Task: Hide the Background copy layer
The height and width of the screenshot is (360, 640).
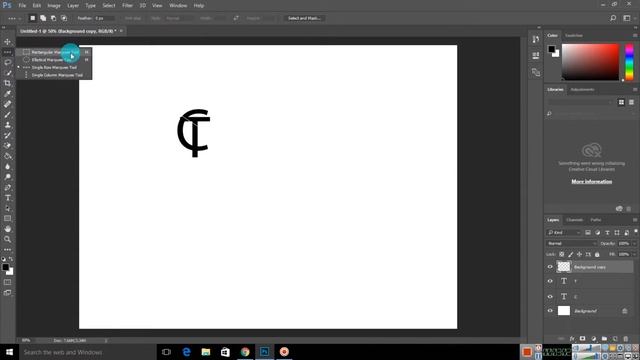Action: click(550, 267)
